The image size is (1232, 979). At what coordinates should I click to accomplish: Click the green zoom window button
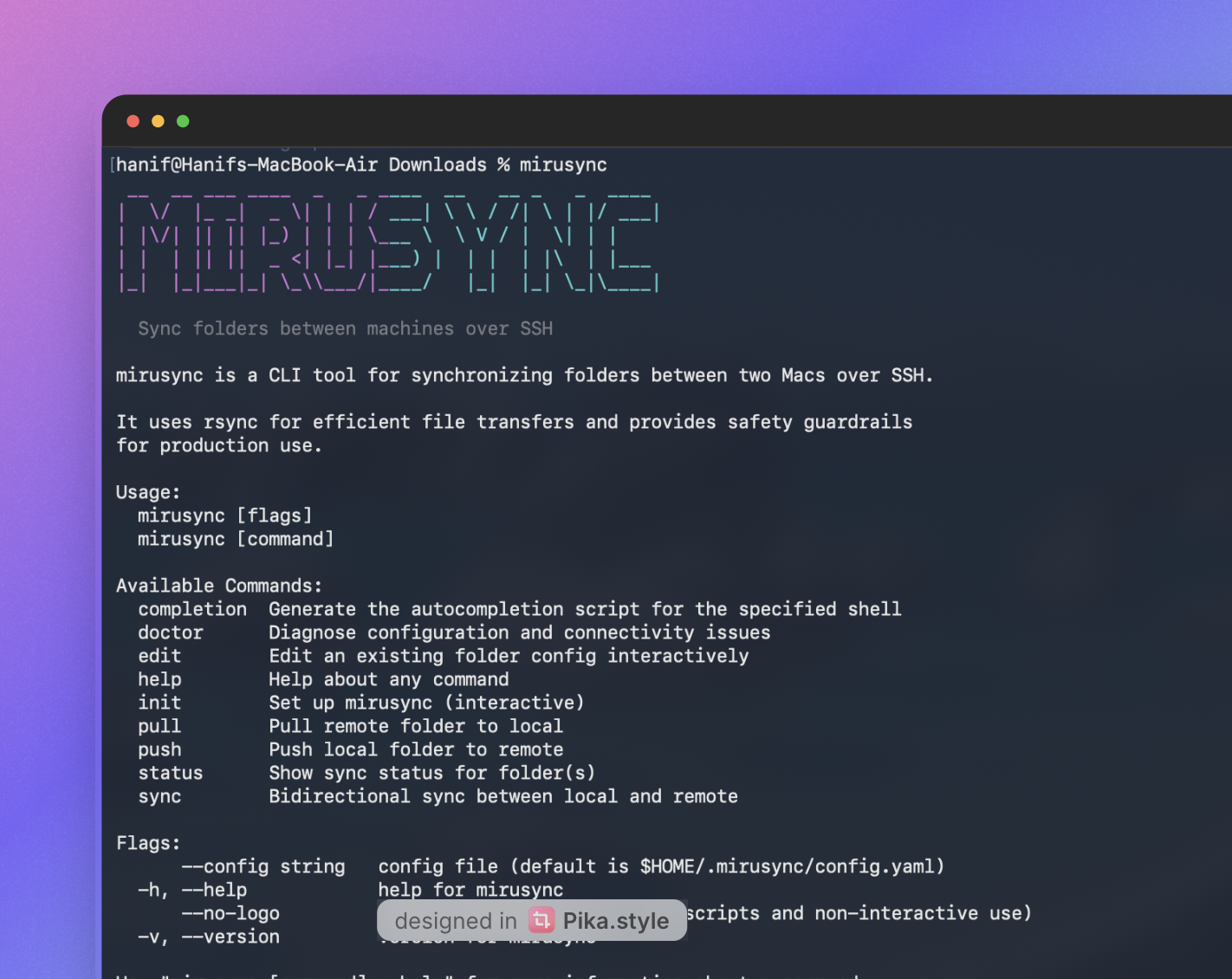coord(183,121)
